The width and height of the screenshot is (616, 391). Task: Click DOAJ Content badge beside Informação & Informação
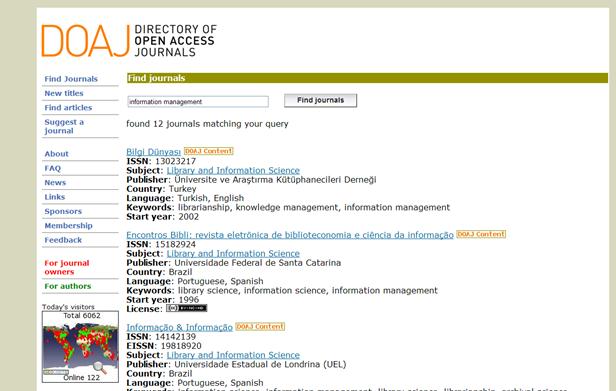tap(260, 327)
